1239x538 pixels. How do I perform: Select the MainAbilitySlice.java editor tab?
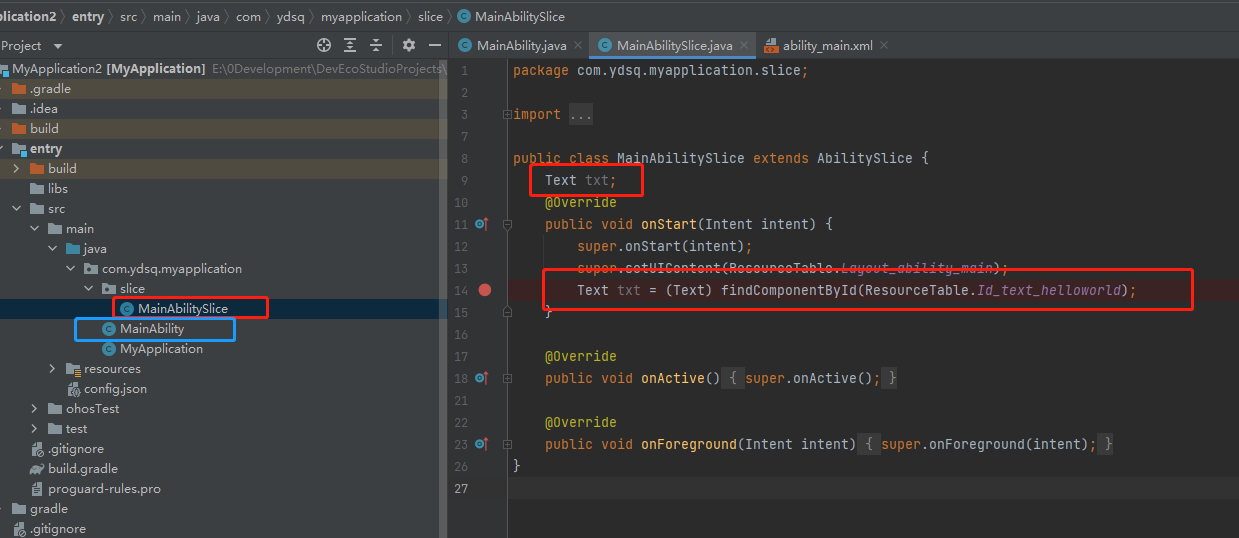[x=674, y=45]
